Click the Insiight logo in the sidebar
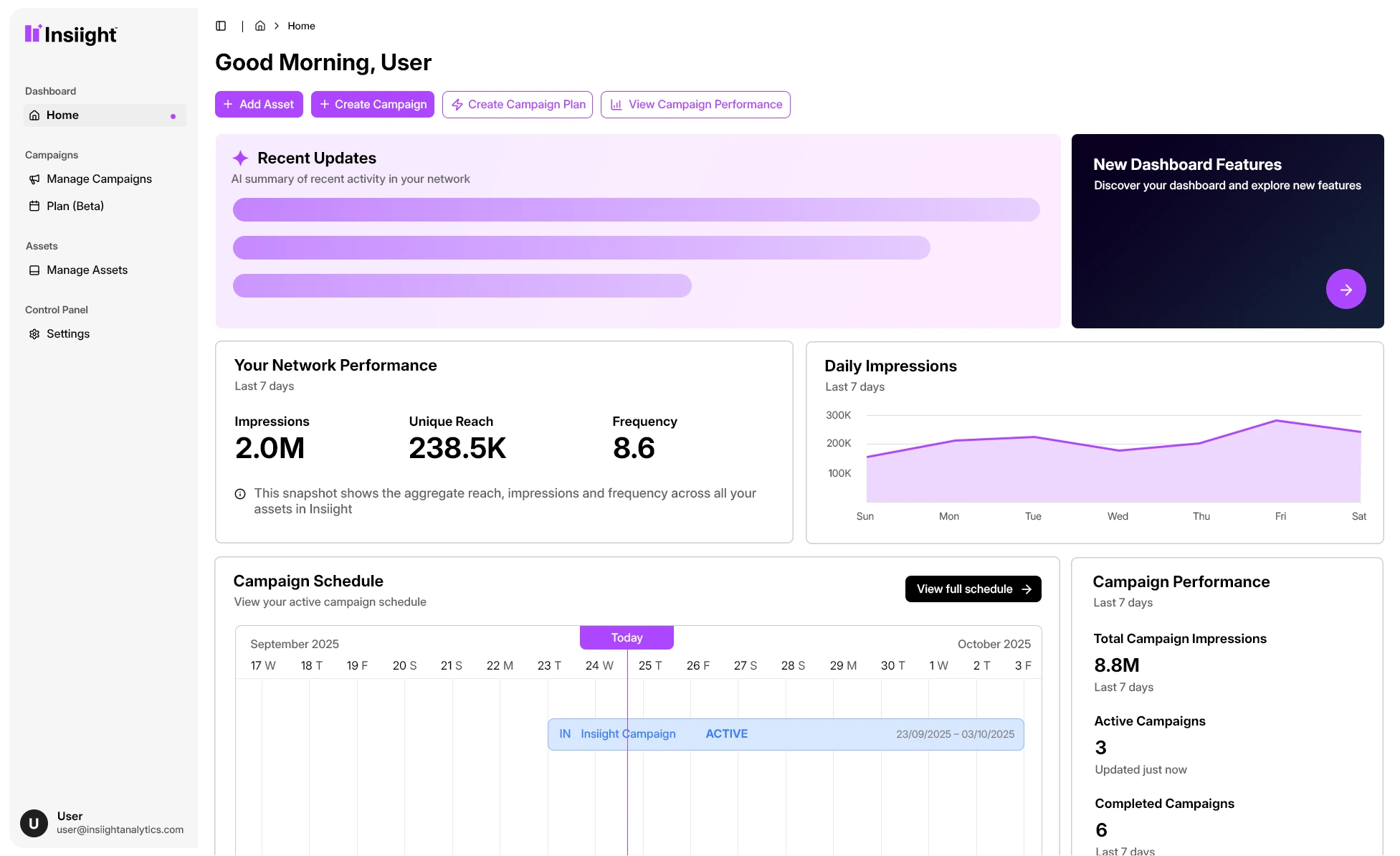The height and width of the screenshot is (856, 1400). [x=70, y=34]
